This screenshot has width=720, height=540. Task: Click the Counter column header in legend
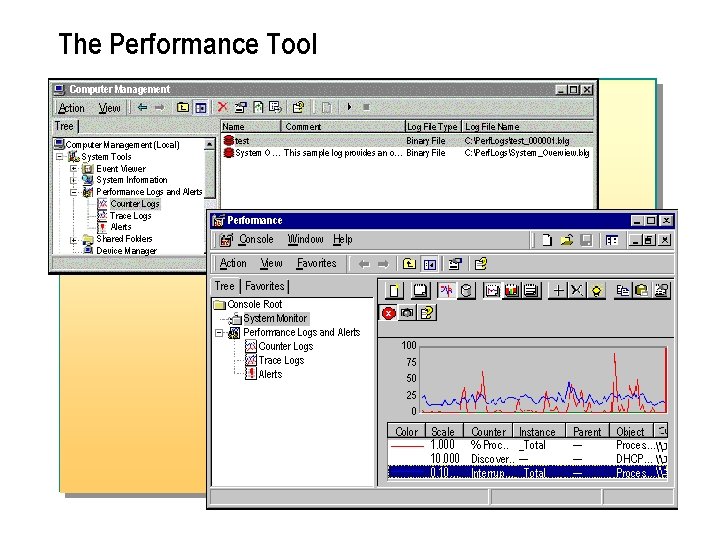(x=488, y=432)
